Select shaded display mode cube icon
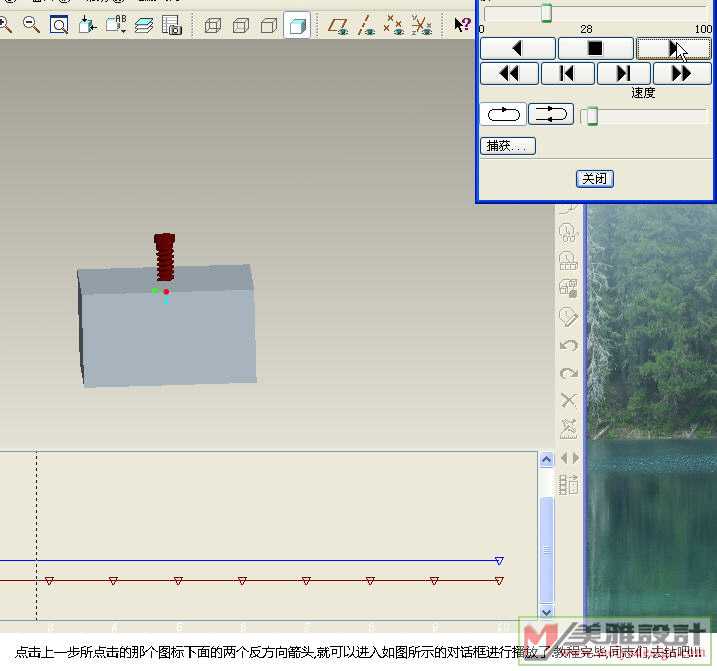717x671 pixels. [296, 25]
